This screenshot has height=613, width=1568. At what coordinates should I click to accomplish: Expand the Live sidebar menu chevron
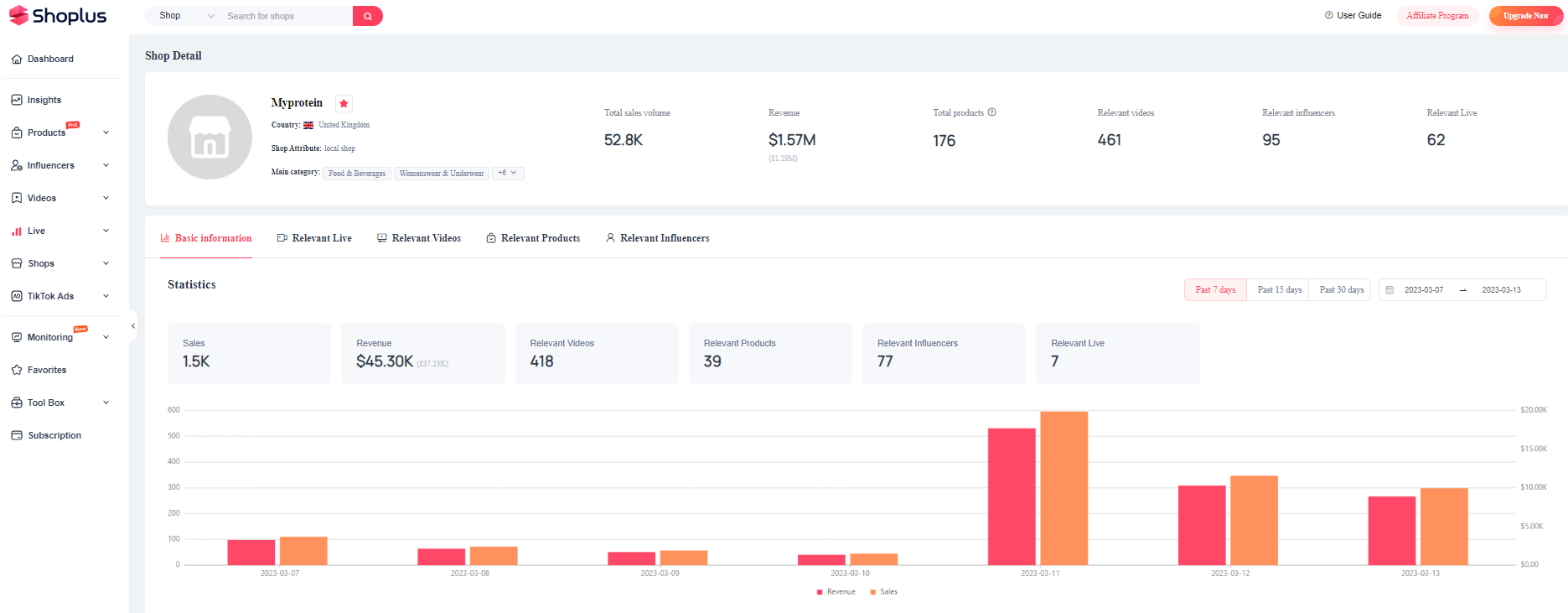tap(106, 231)
